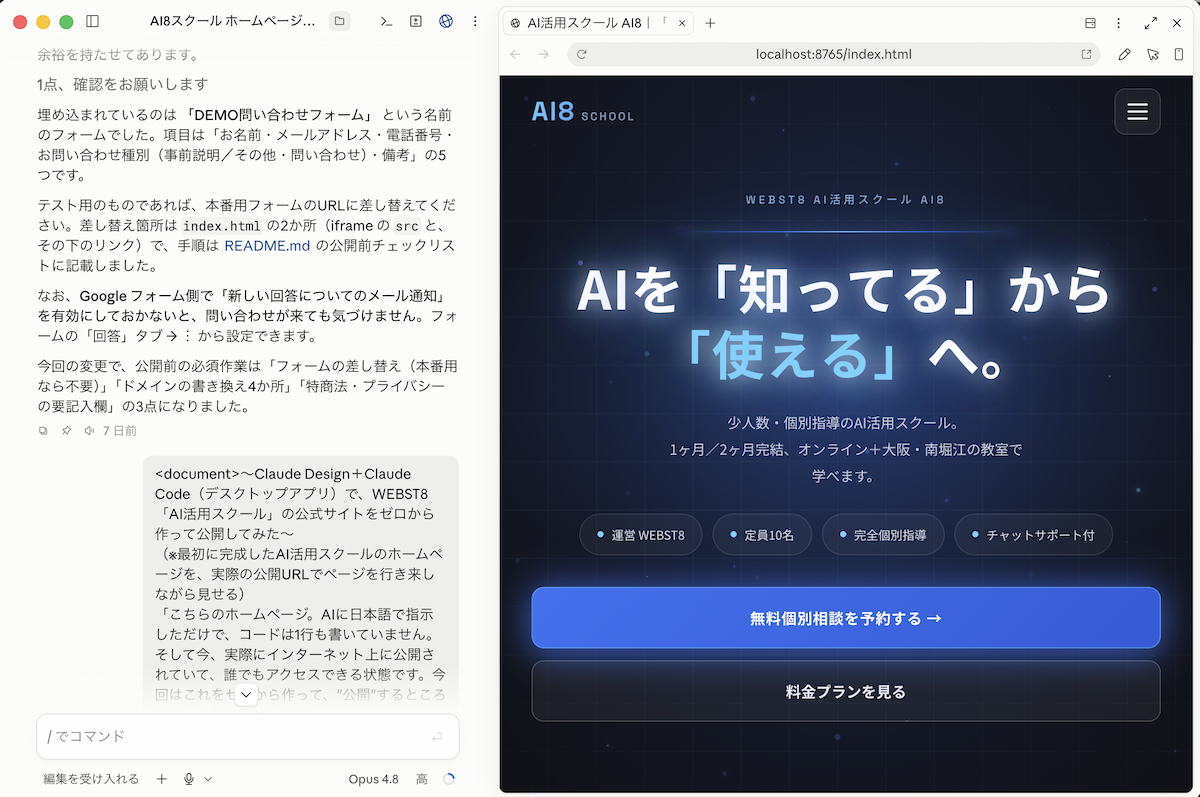
Task: Reload the localhost preview page
Action: click(581, 54)
